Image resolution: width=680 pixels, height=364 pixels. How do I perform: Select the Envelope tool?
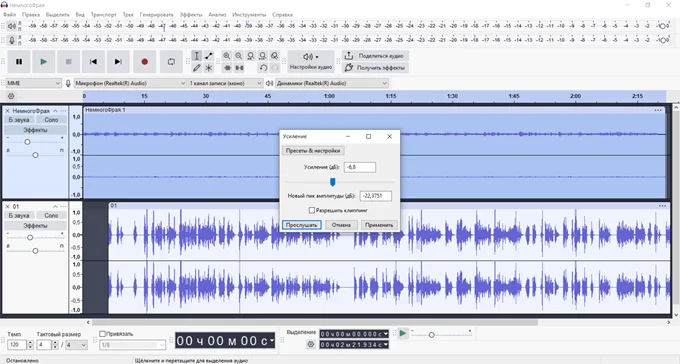209,56
